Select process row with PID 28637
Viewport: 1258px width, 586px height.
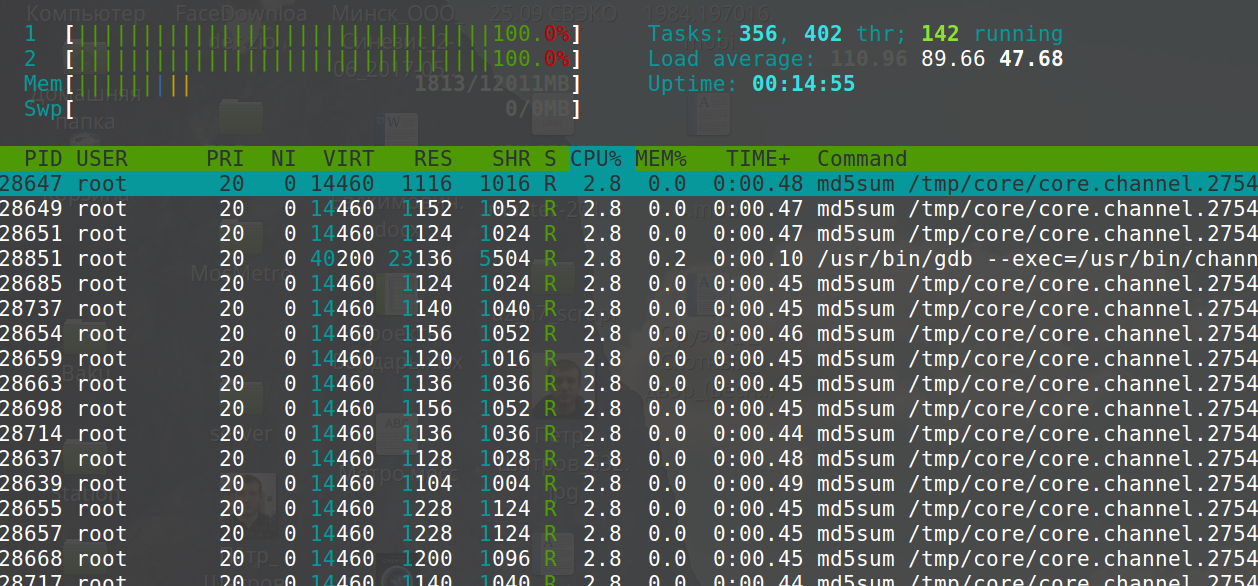coord(629,459)
